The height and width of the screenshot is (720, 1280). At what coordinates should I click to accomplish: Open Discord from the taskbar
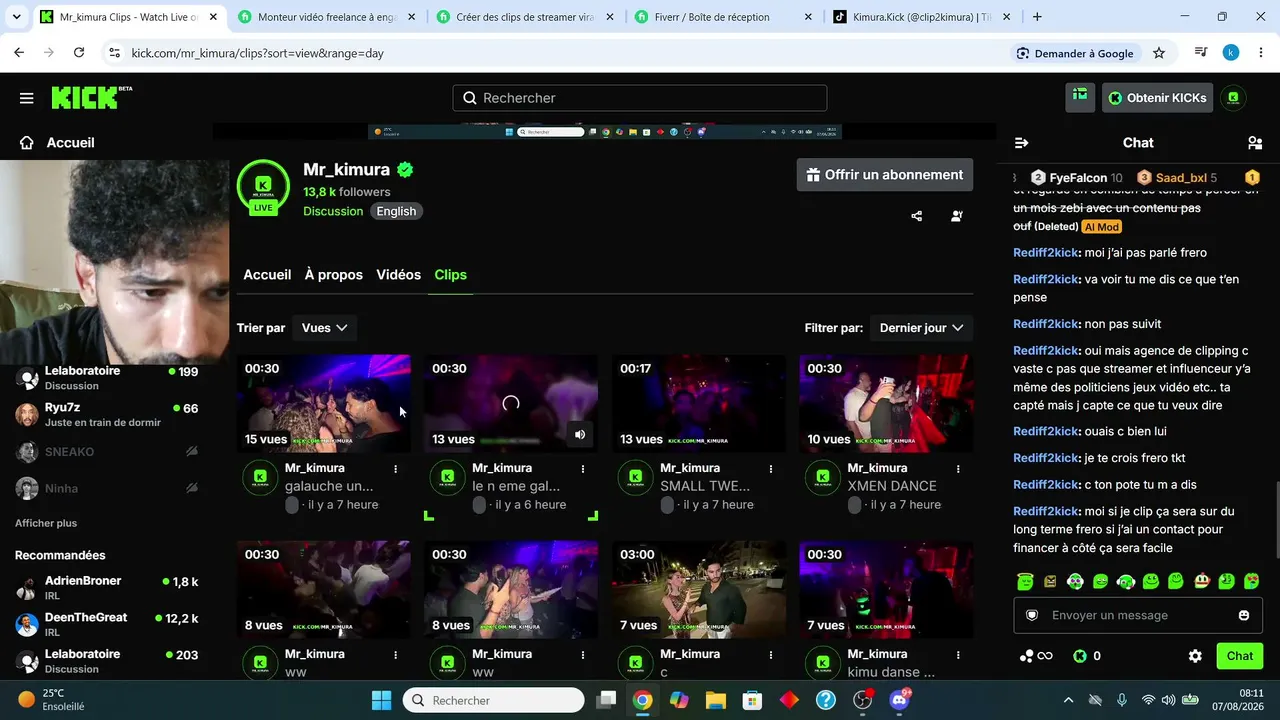click(x=899, y=700)
